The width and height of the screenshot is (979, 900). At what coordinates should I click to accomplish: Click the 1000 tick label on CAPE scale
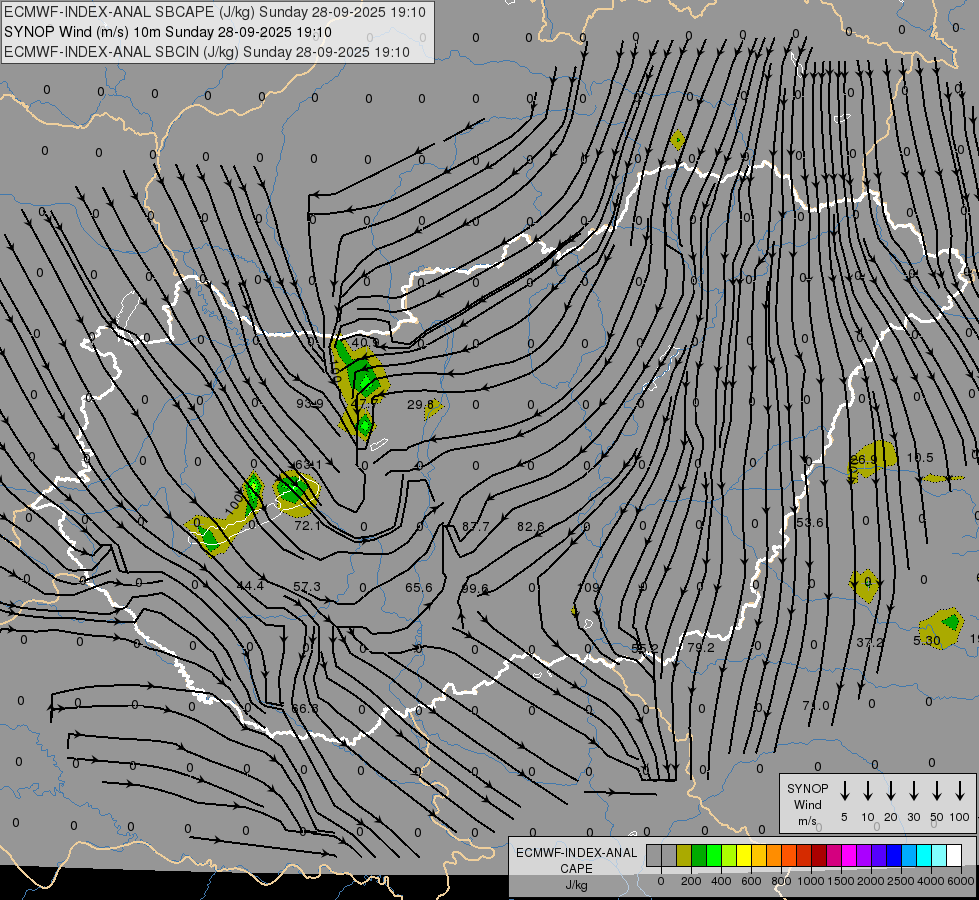[x=811, y=881]
